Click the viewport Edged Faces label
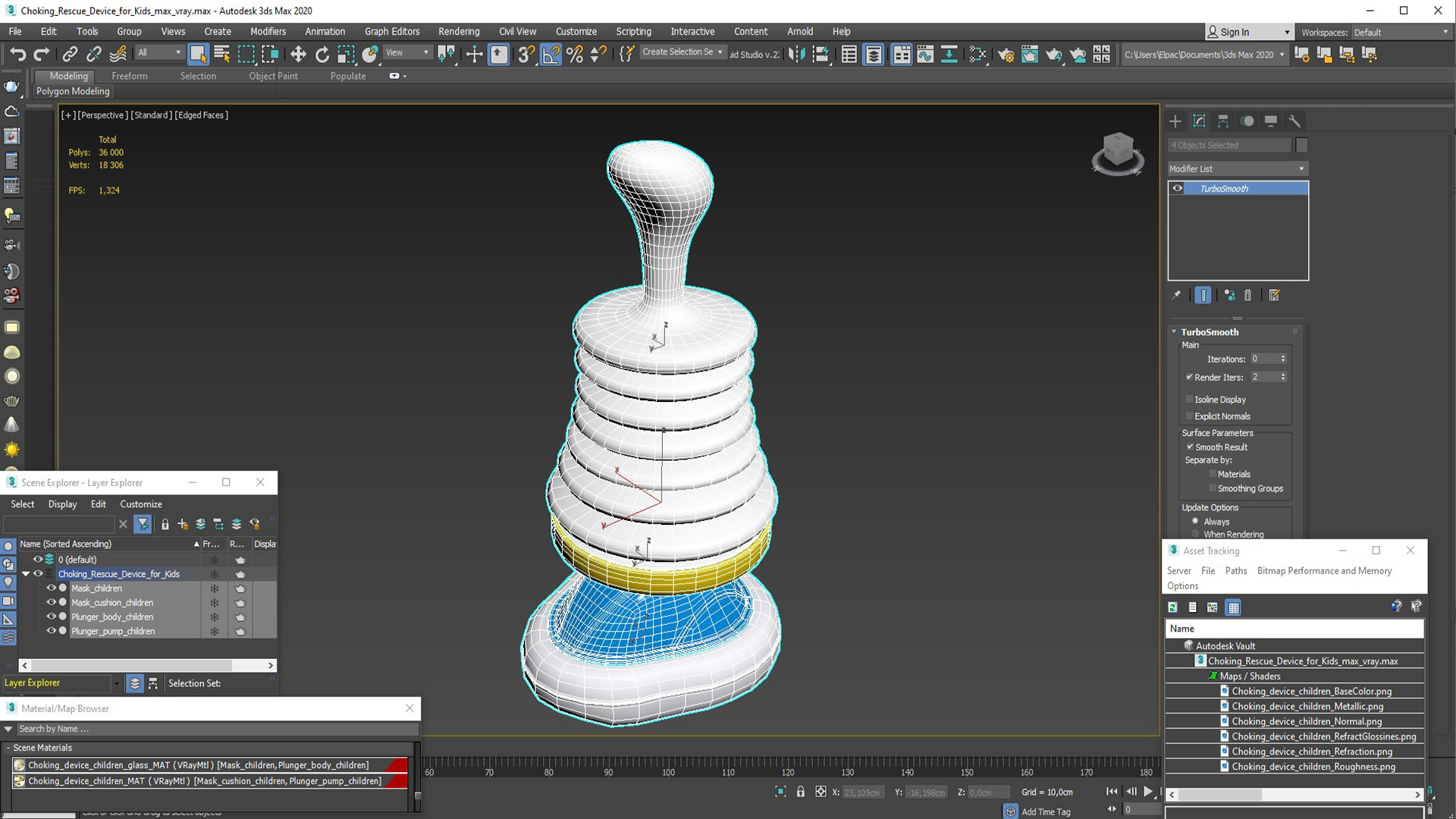1456x819 pixels. (x=202, y=115)
